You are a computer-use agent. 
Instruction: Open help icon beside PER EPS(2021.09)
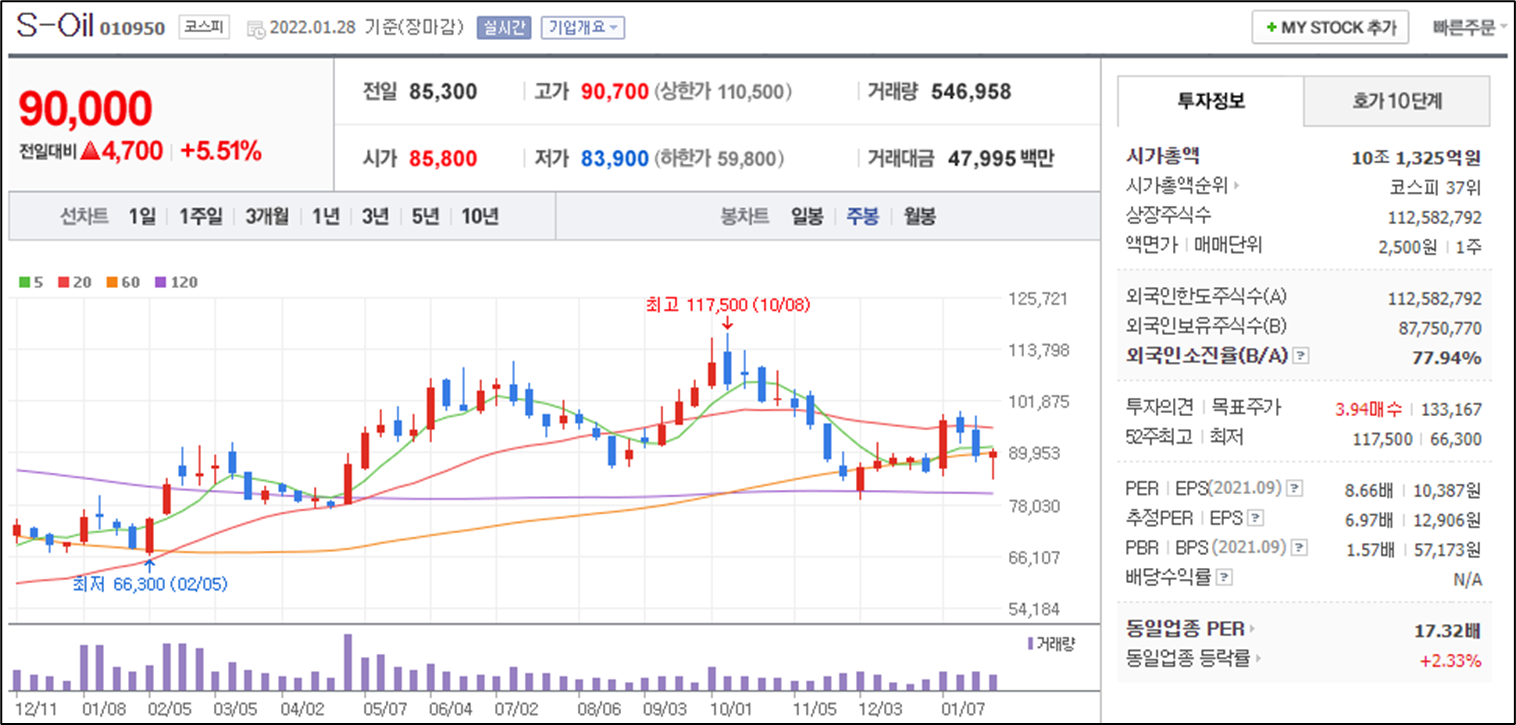1294,489
